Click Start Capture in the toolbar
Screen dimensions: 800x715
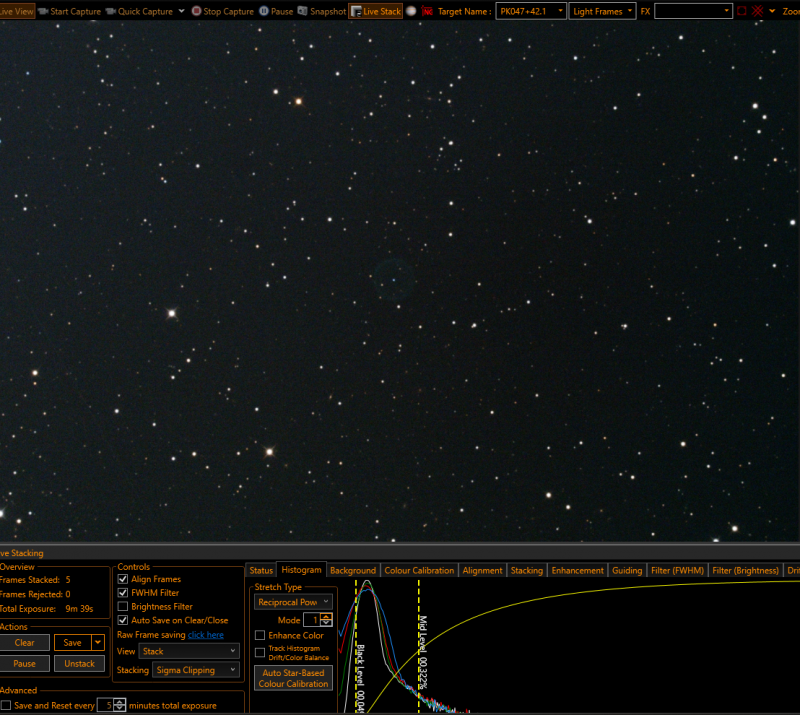point(70,11)
